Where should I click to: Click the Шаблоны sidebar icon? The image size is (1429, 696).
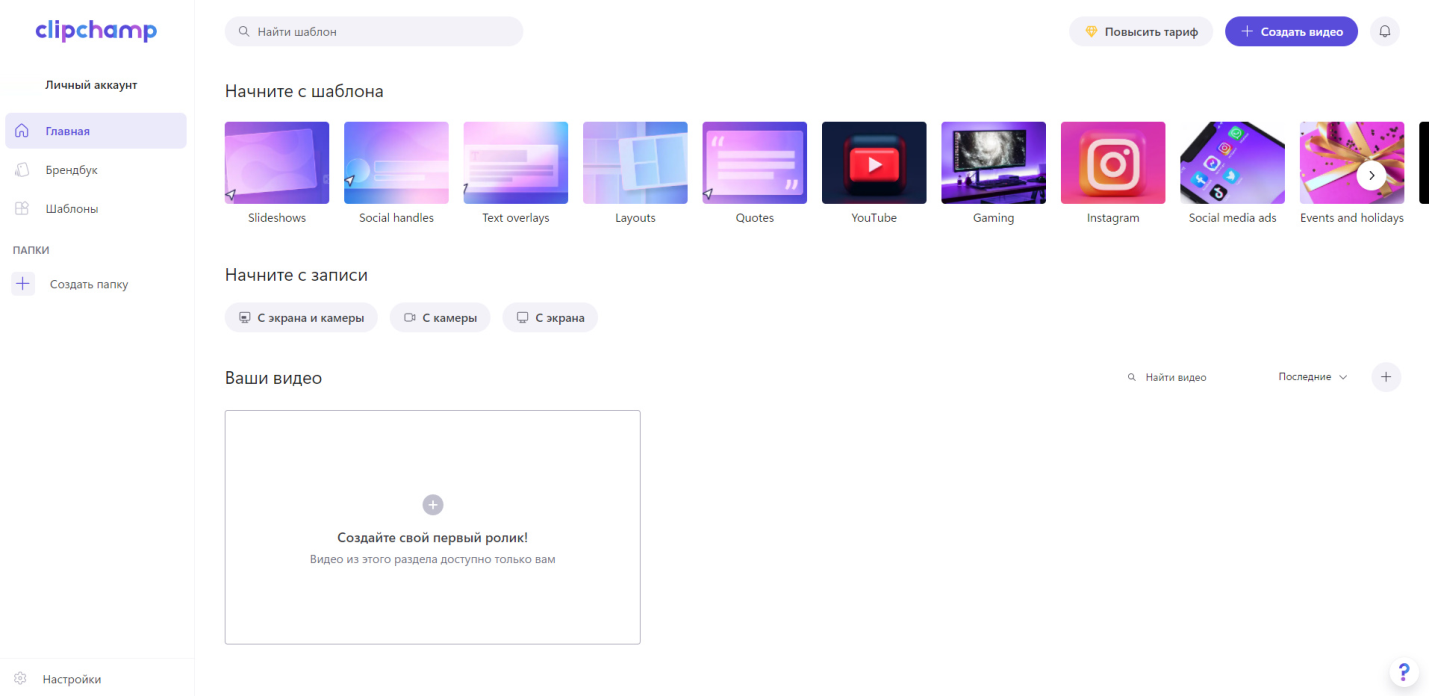(x=22, y=209)
